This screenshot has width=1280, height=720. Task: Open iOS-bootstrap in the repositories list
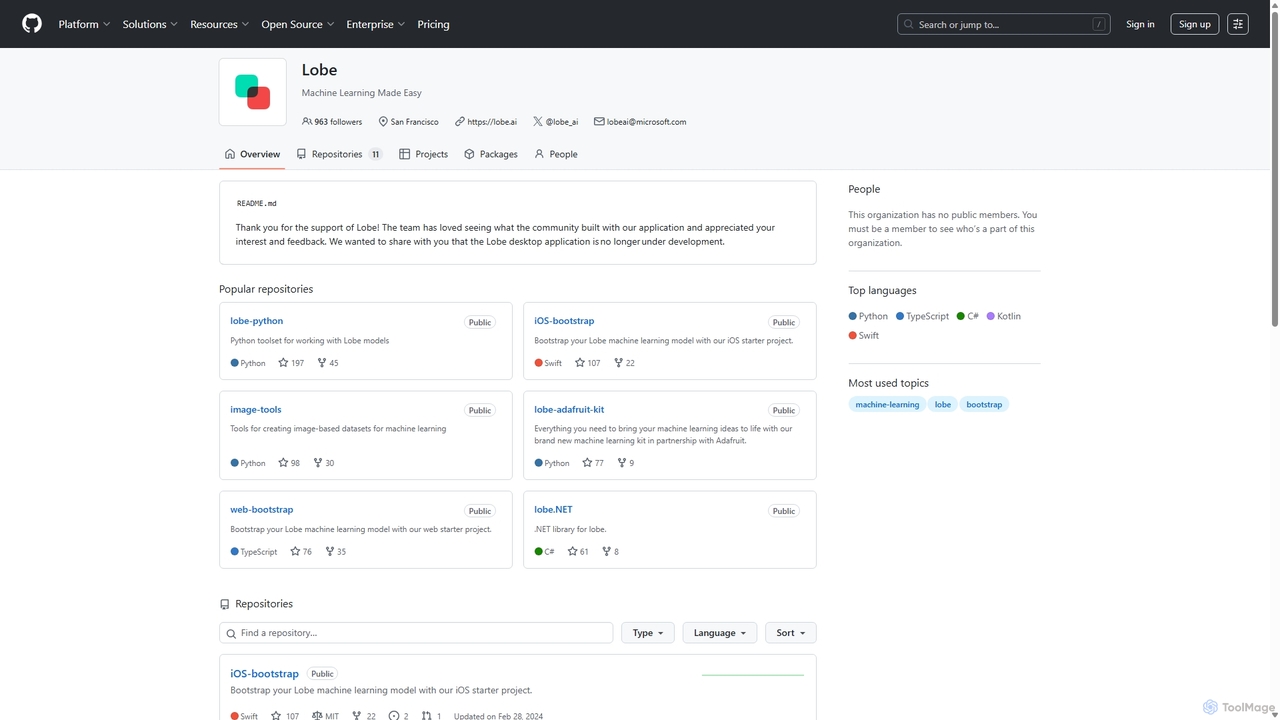point(264,674)
